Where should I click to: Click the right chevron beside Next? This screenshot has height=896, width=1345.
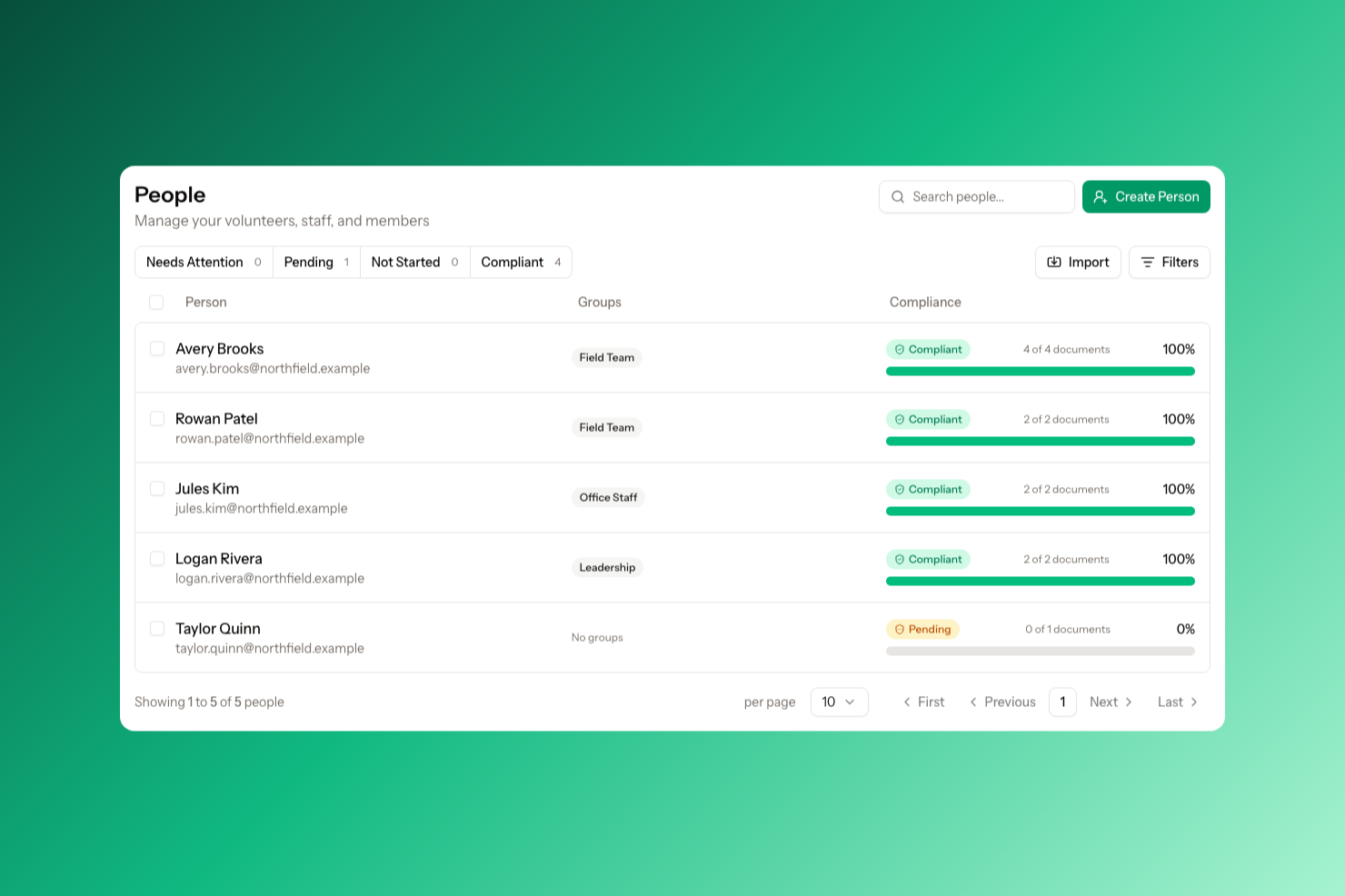point(1129,702)
